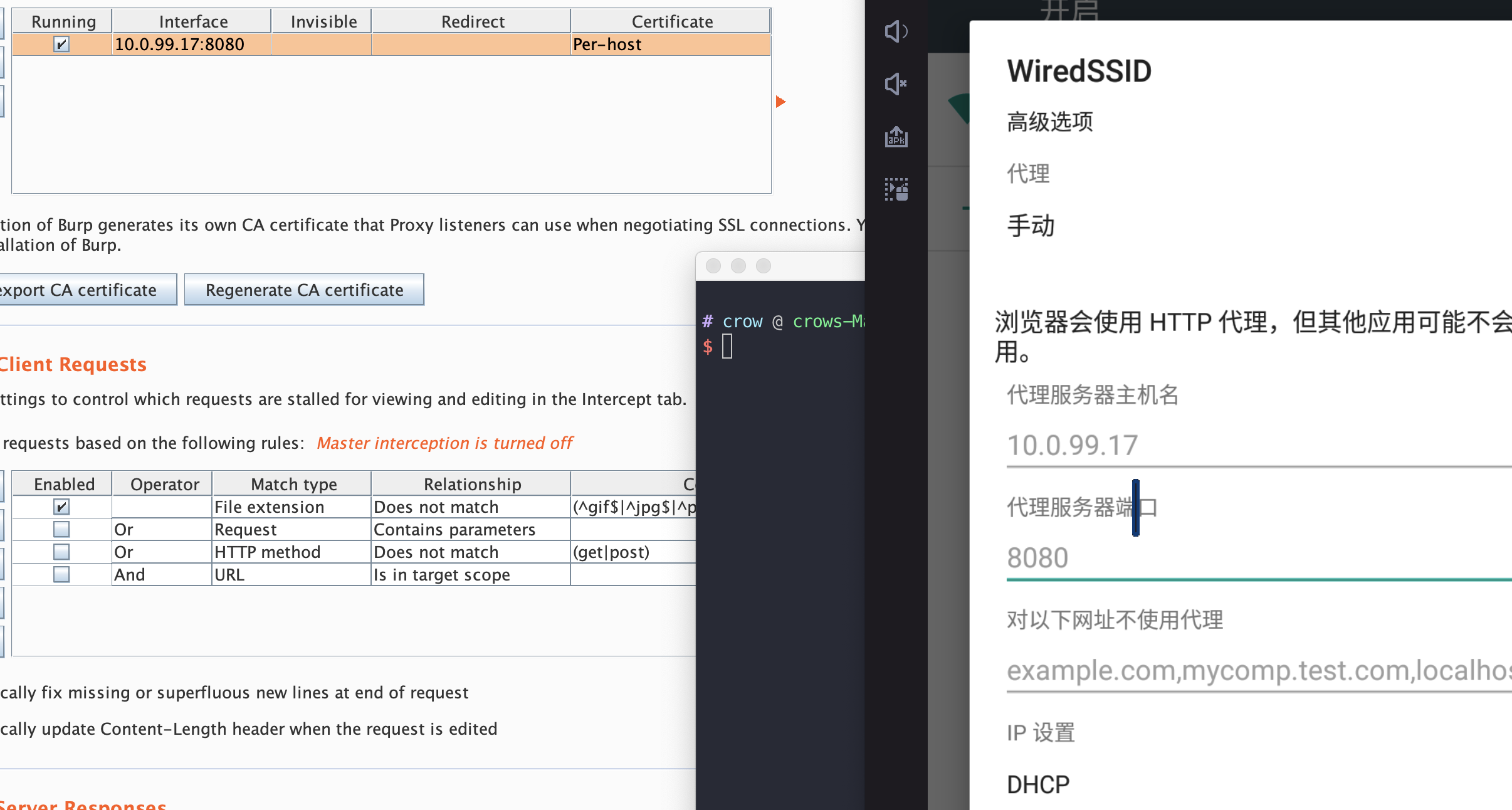Viewport: 1512px width, 810px height.
Task: Click the Running column header
Action: pyautogui.click(x=63, y=21)
